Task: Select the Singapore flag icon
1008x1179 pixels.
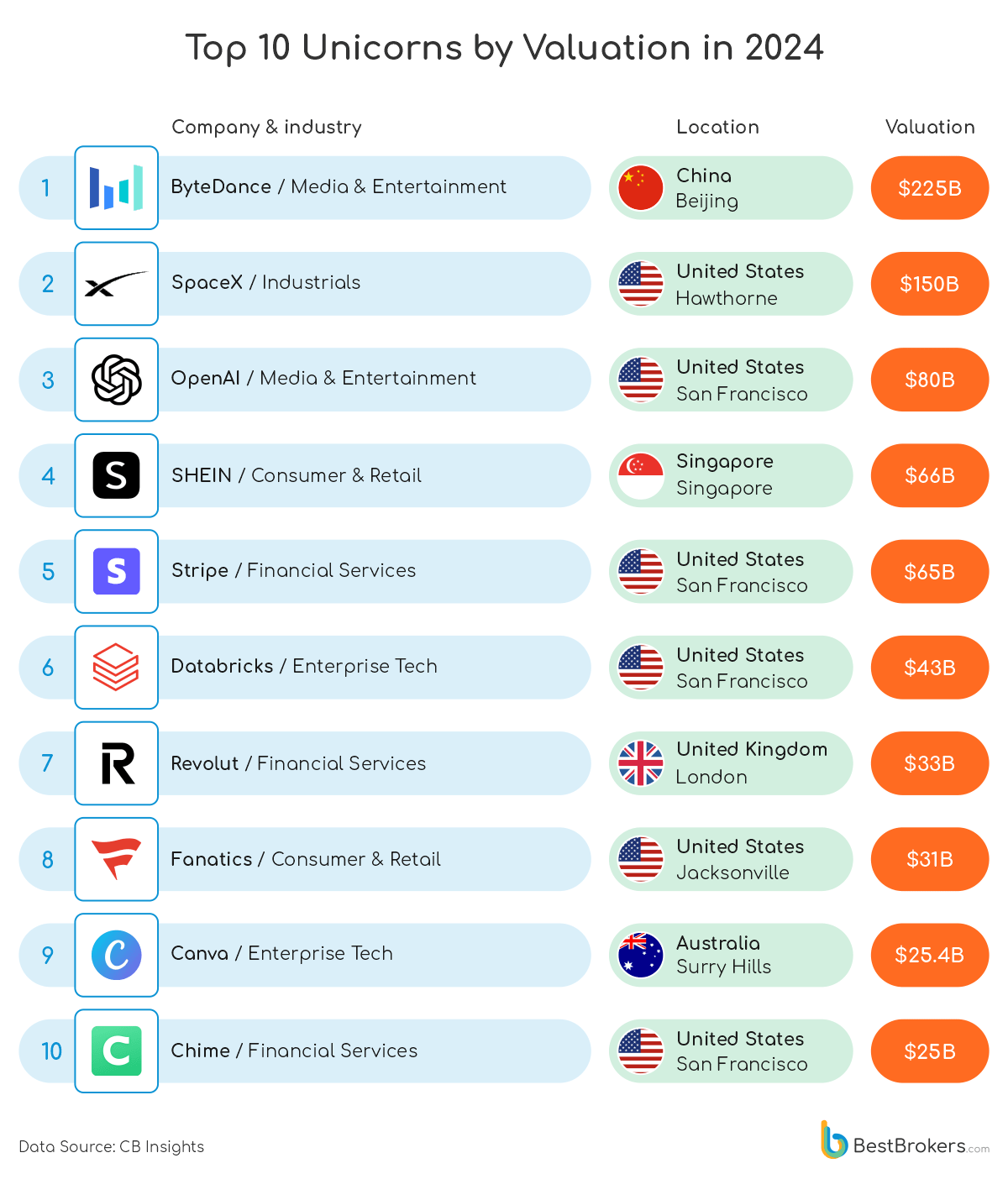Action: [x=641, y=475]
